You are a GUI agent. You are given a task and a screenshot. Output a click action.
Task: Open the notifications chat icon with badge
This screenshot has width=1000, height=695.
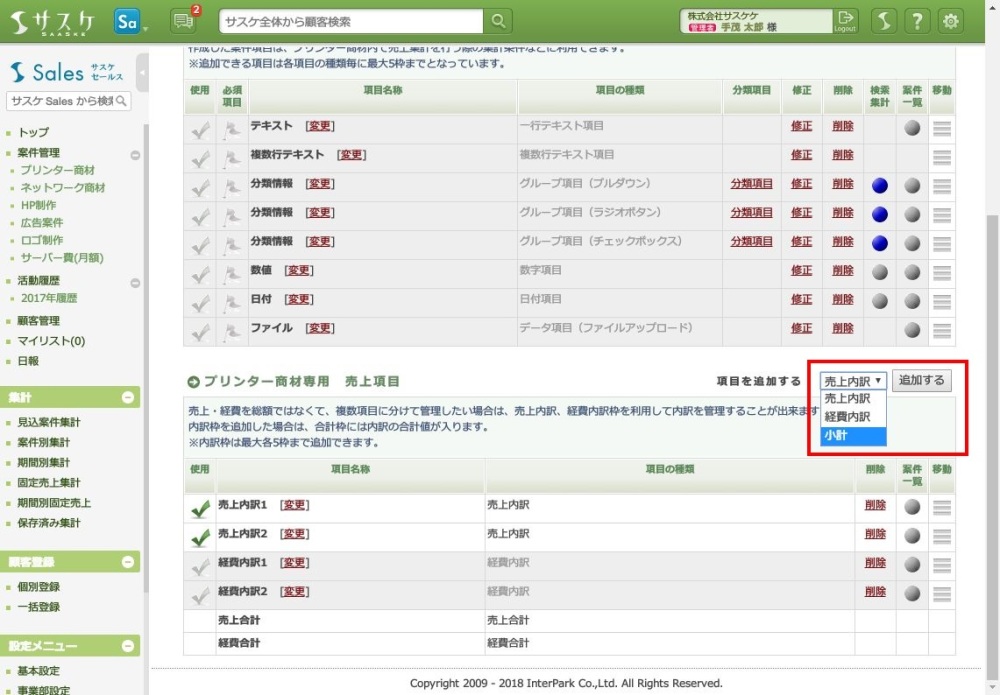[183, 21]
